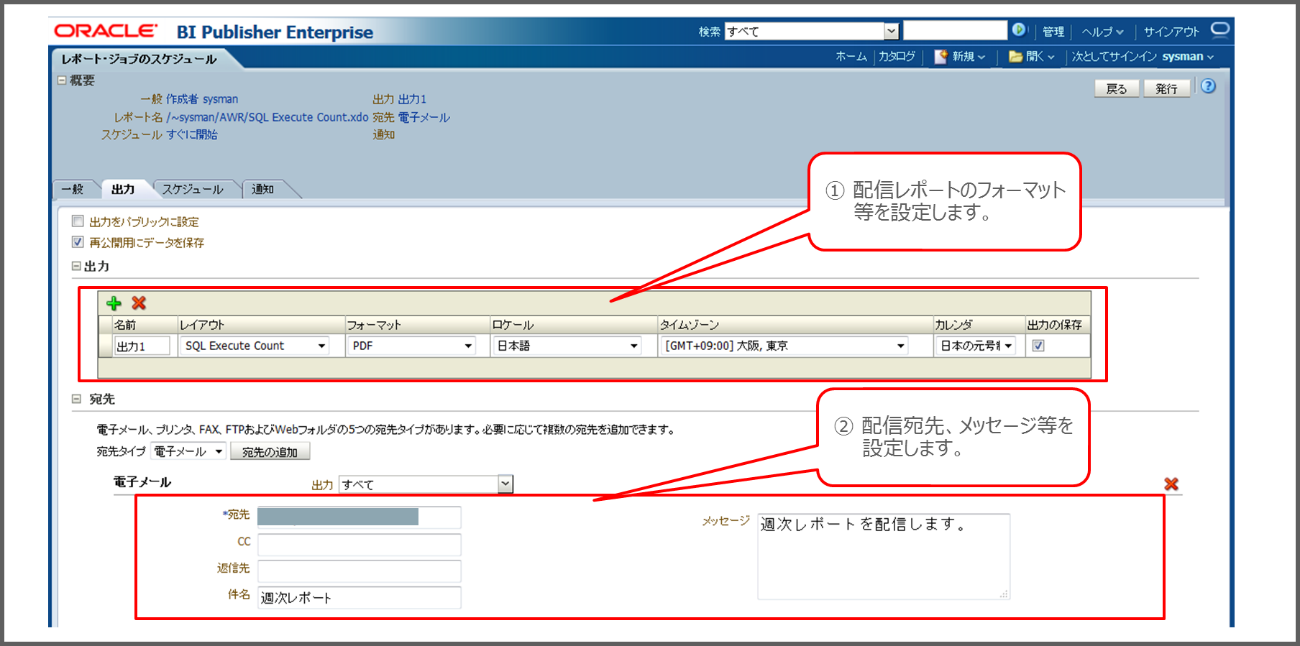Click the 名前 field containing 出力1
1300x646 pixels.
(142, 346)
